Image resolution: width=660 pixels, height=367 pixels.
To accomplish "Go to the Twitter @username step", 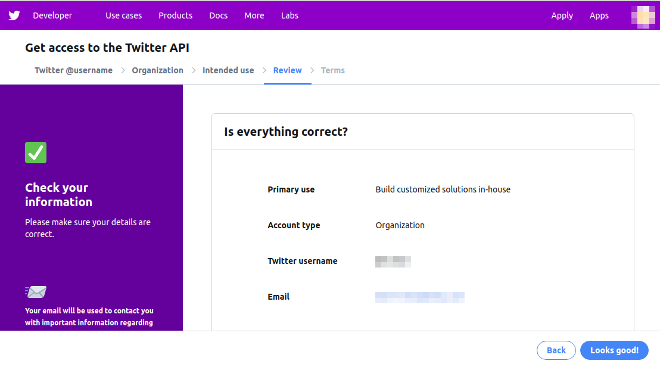I will (x=74, y=70).
